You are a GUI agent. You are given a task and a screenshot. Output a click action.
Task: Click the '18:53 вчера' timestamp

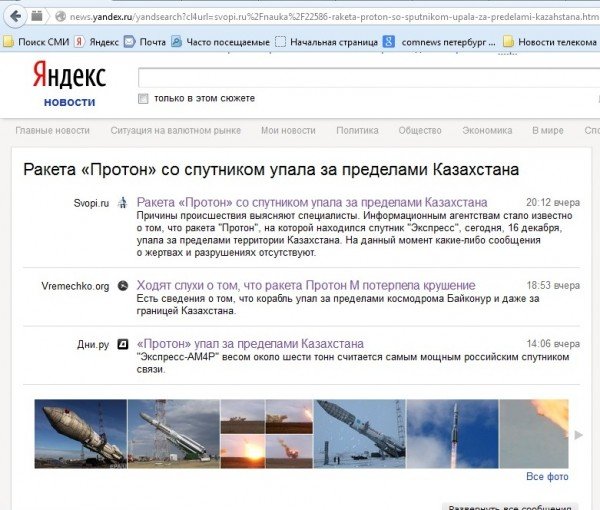point(553,285)
